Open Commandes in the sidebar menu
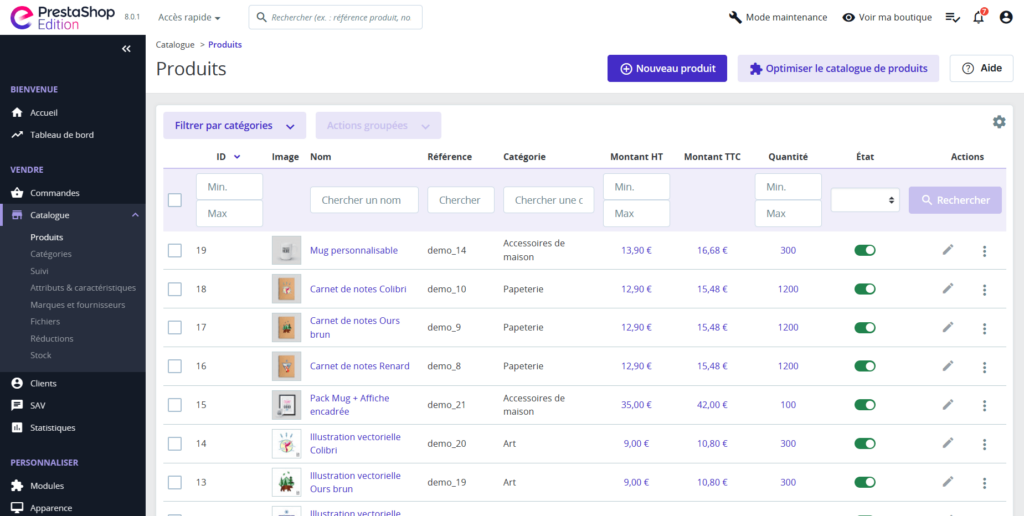The width and height of the screenshot is (1024, 516). 55,193
